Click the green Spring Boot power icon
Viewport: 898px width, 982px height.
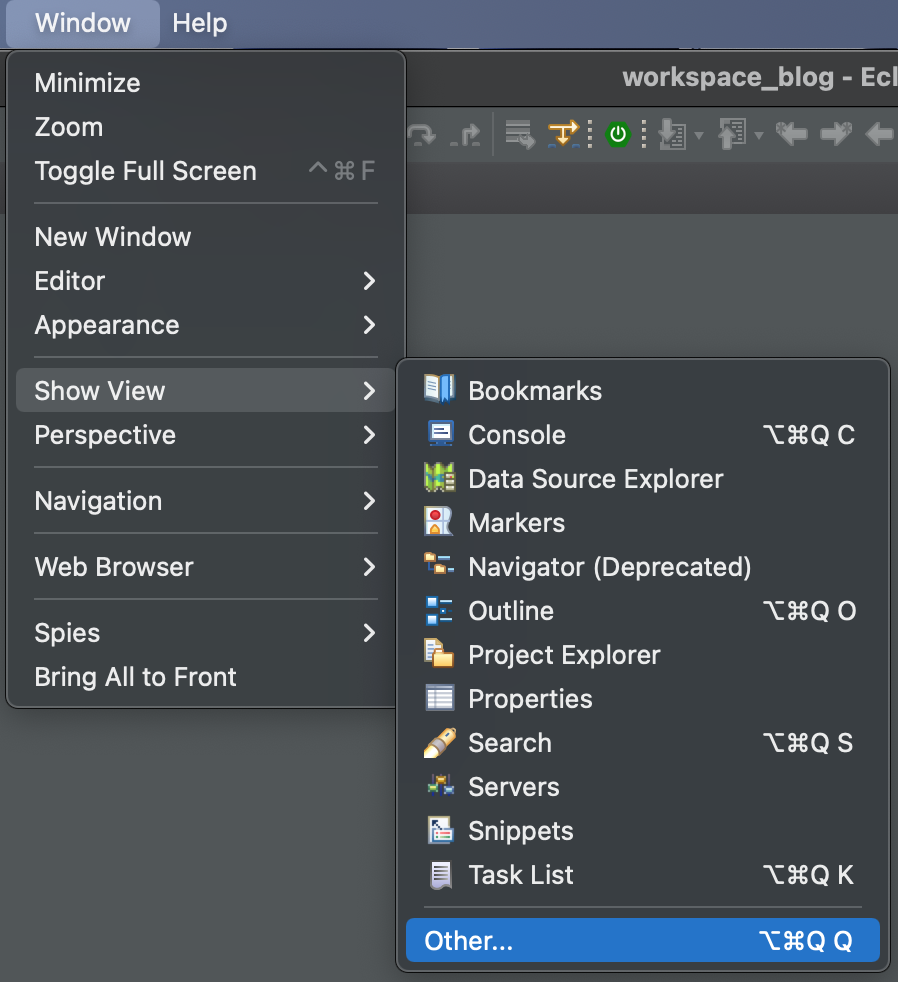click(617, 134)
